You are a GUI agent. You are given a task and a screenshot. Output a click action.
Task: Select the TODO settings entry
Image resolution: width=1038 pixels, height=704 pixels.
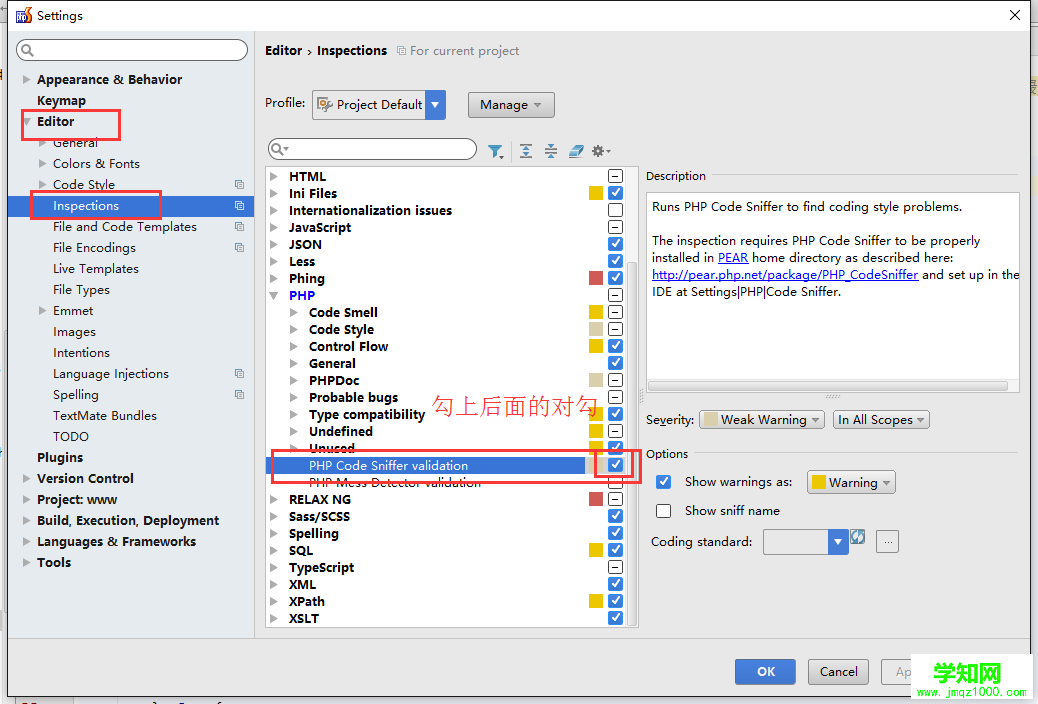(x=71, y=436)
